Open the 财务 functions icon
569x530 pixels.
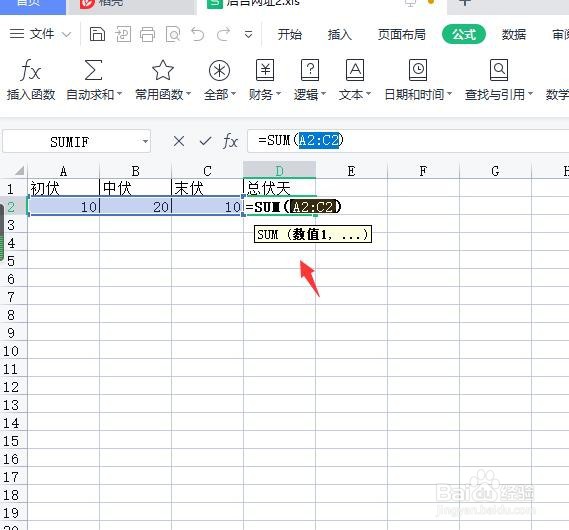click(265, 70)
